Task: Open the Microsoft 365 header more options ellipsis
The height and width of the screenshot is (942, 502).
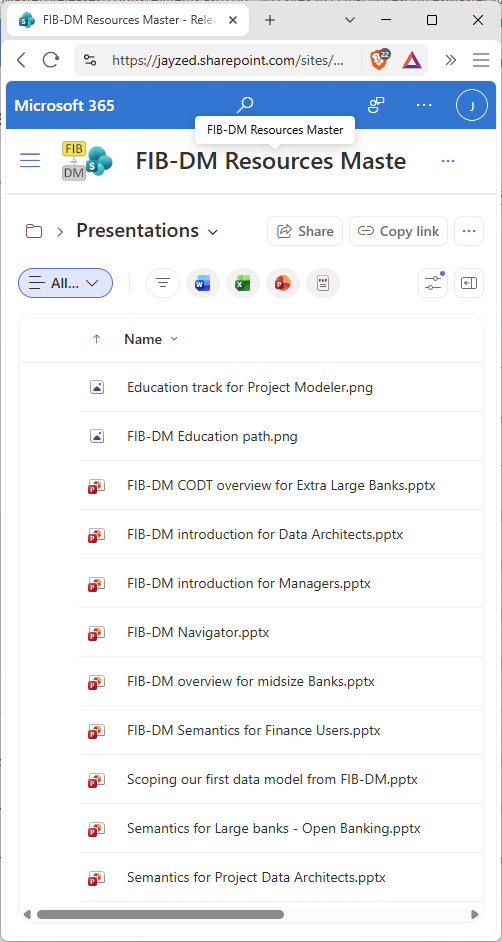Action: pos(424,105)
